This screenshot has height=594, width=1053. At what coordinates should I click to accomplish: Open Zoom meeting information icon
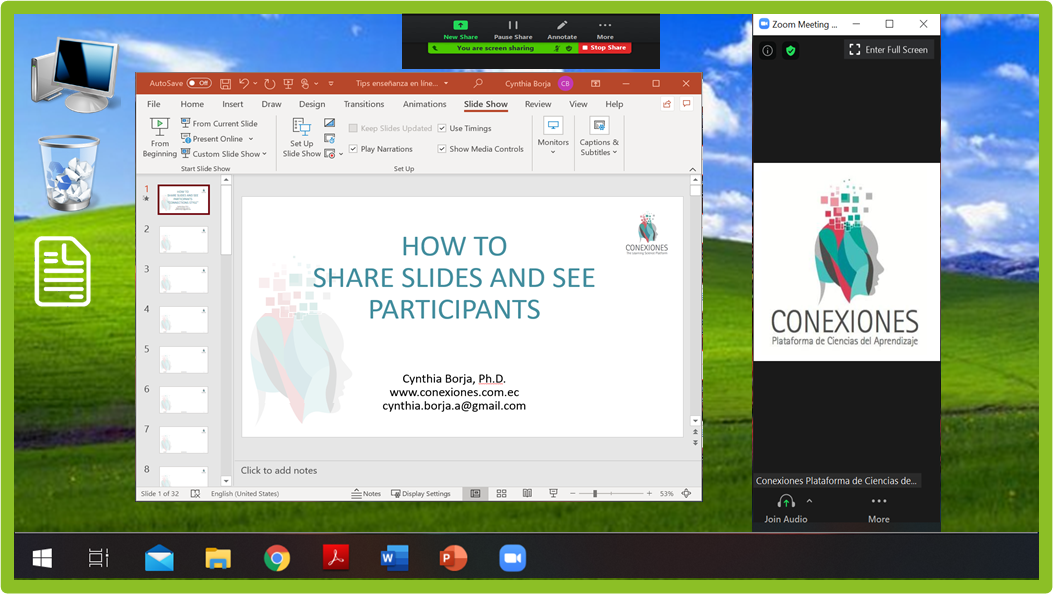click(768, 50)
